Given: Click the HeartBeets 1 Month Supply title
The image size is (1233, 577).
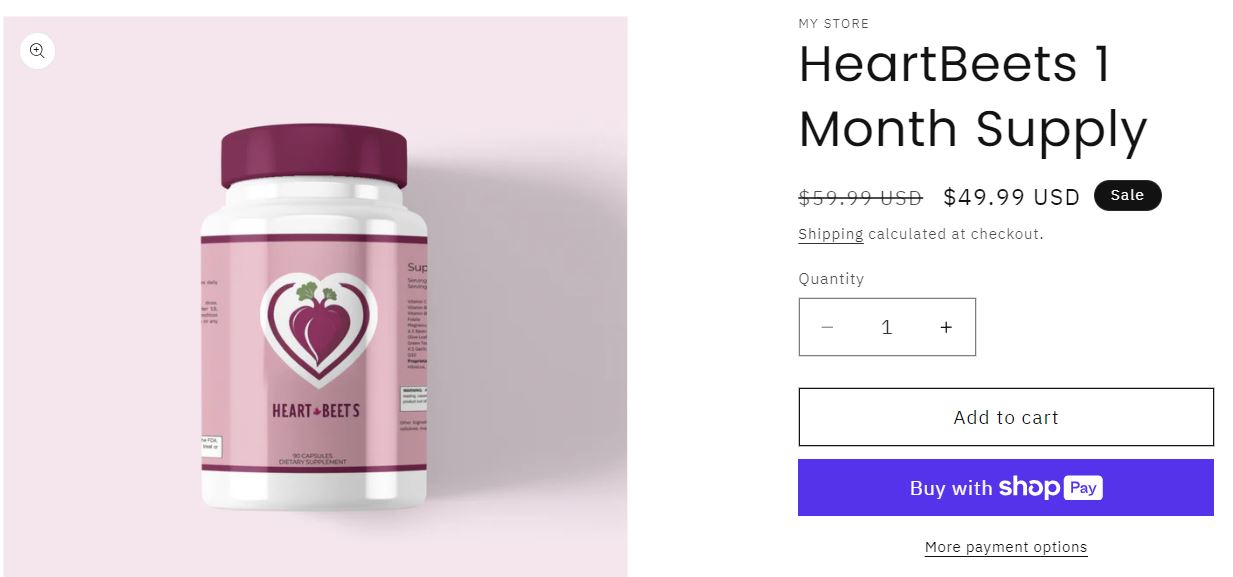Looking at the screenshot, I should pos(973,97).
